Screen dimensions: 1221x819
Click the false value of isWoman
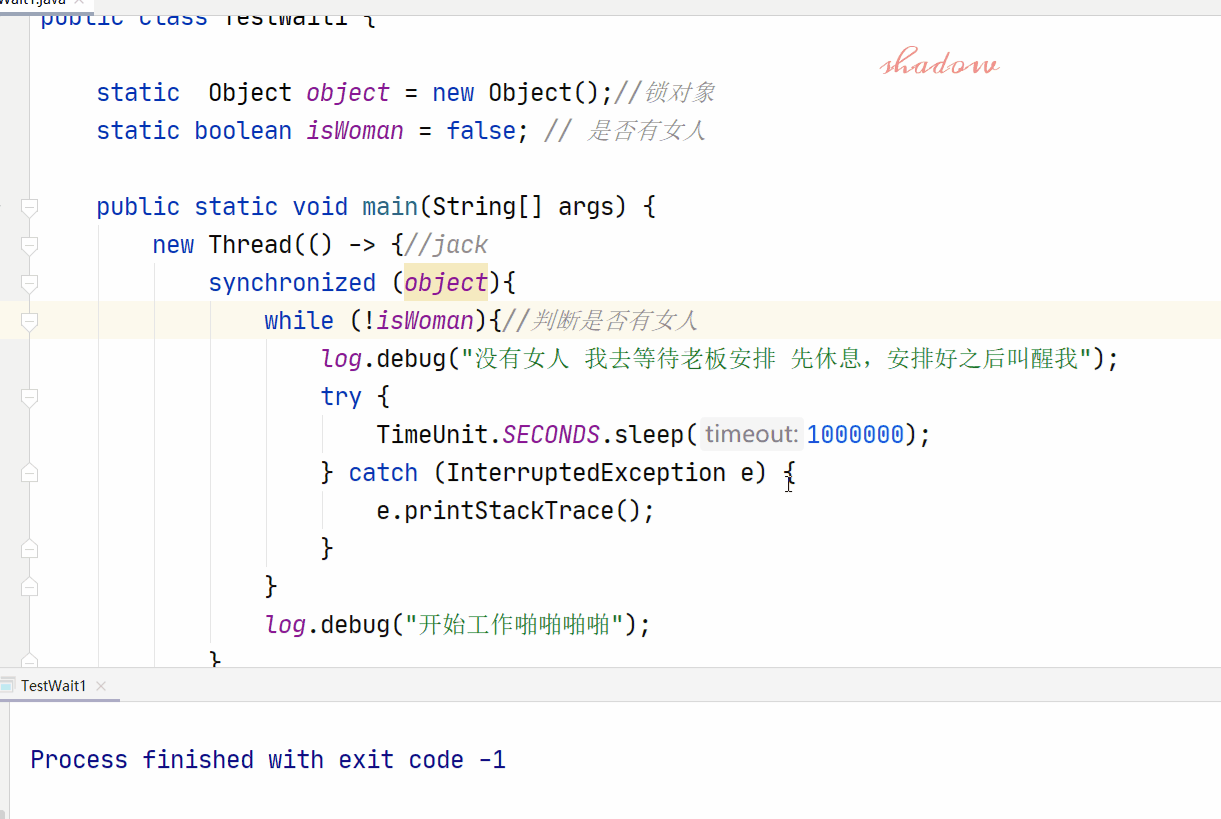tap(480, 131)
